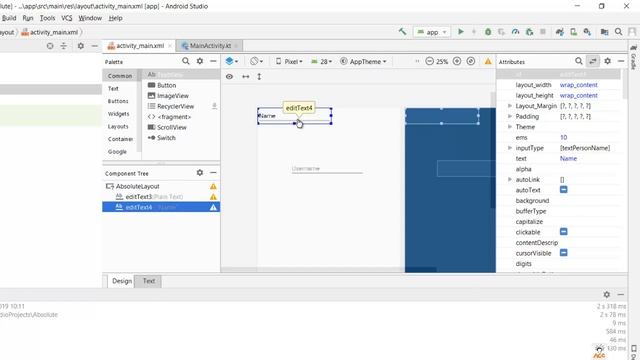Search attributes with magnifier icon
This screenshot has width=640, height=360.
579,61
